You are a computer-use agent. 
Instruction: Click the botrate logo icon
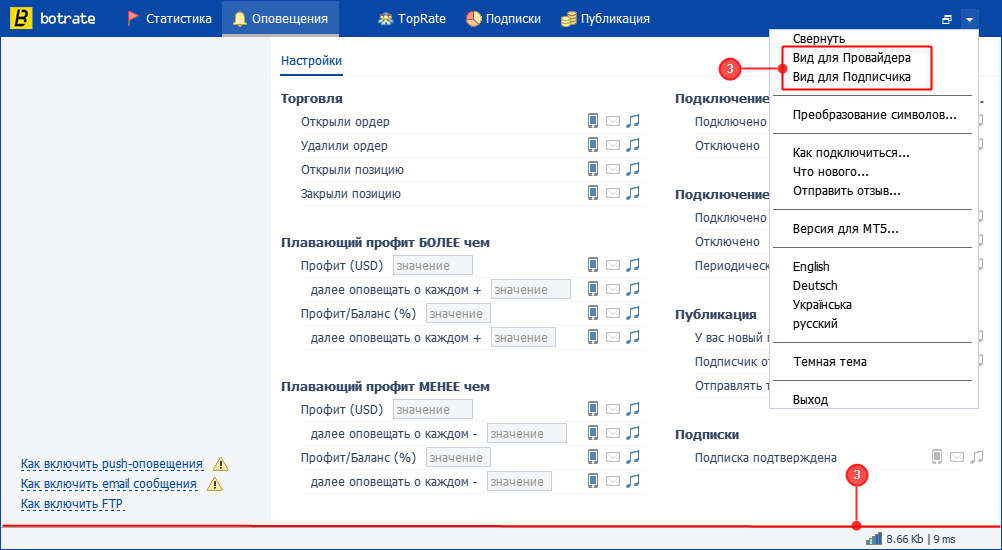point(21,19)
